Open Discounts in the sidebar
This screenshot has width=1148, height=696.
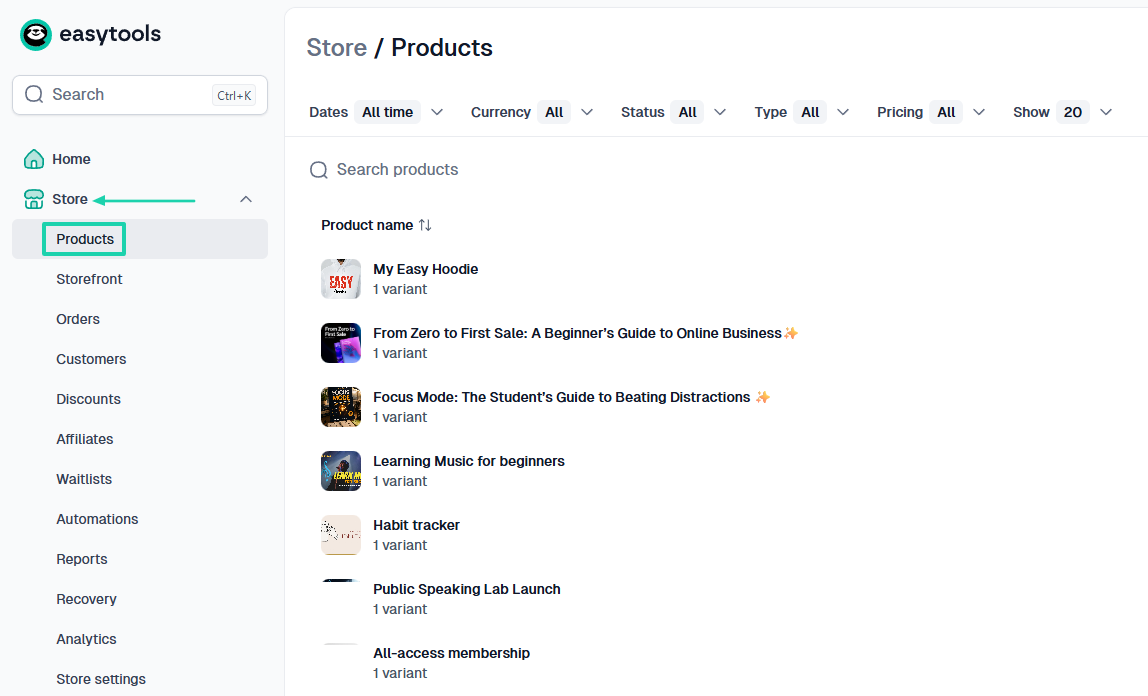(x=89, y=399)
